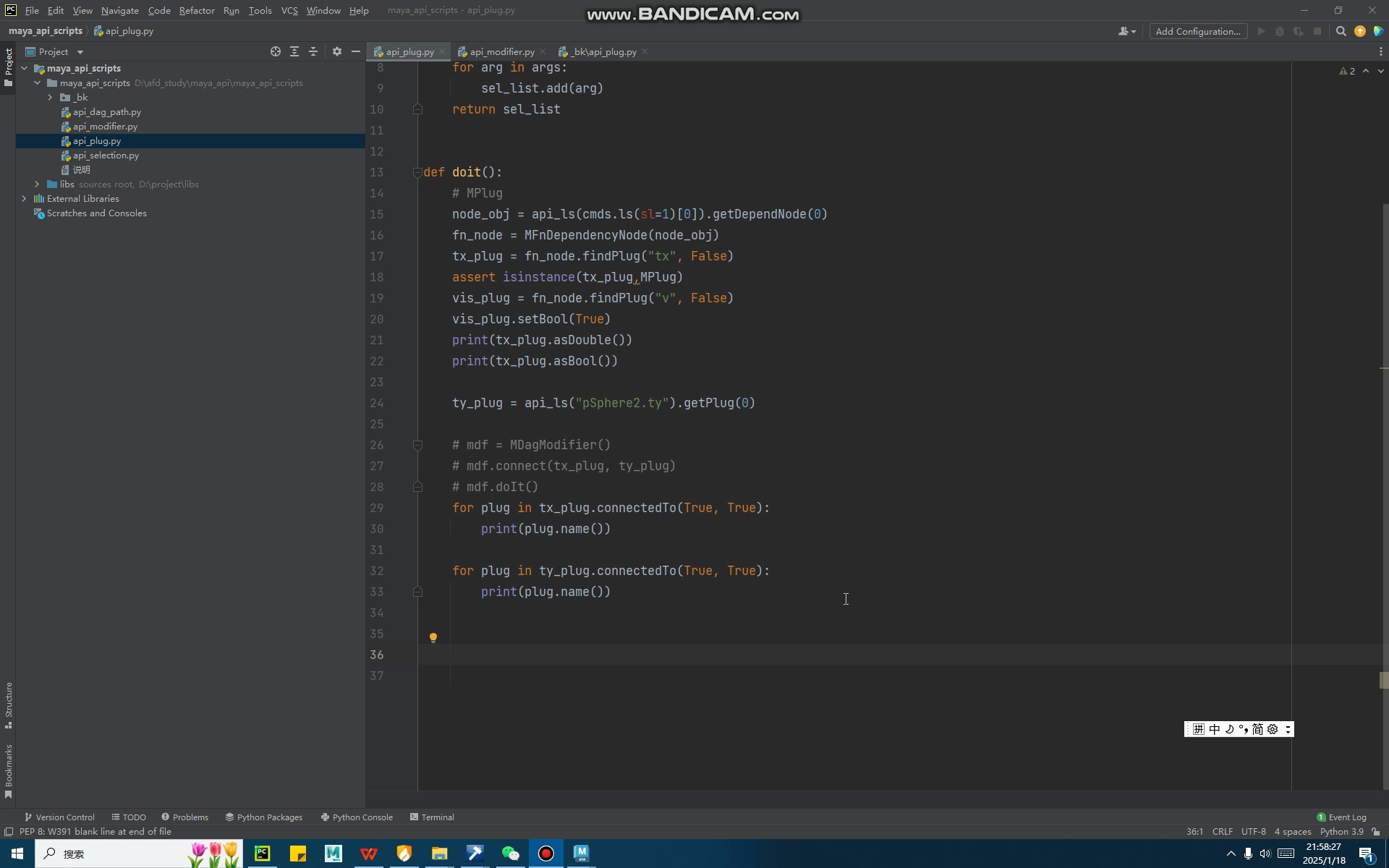Open the Python 3.9 interpreter selector
Screen dimensions: 1389x868
[1341, 832]
